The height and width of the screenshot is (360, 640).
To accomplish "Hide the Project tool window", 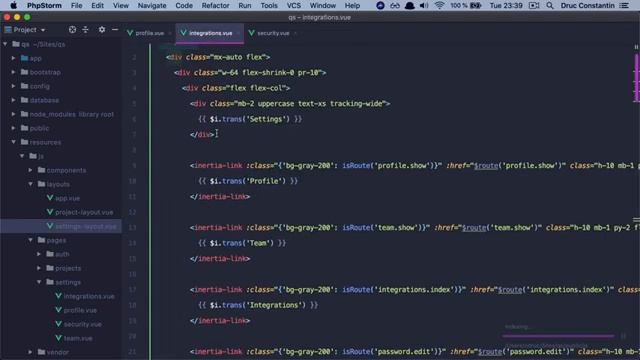I will point(115,30).
